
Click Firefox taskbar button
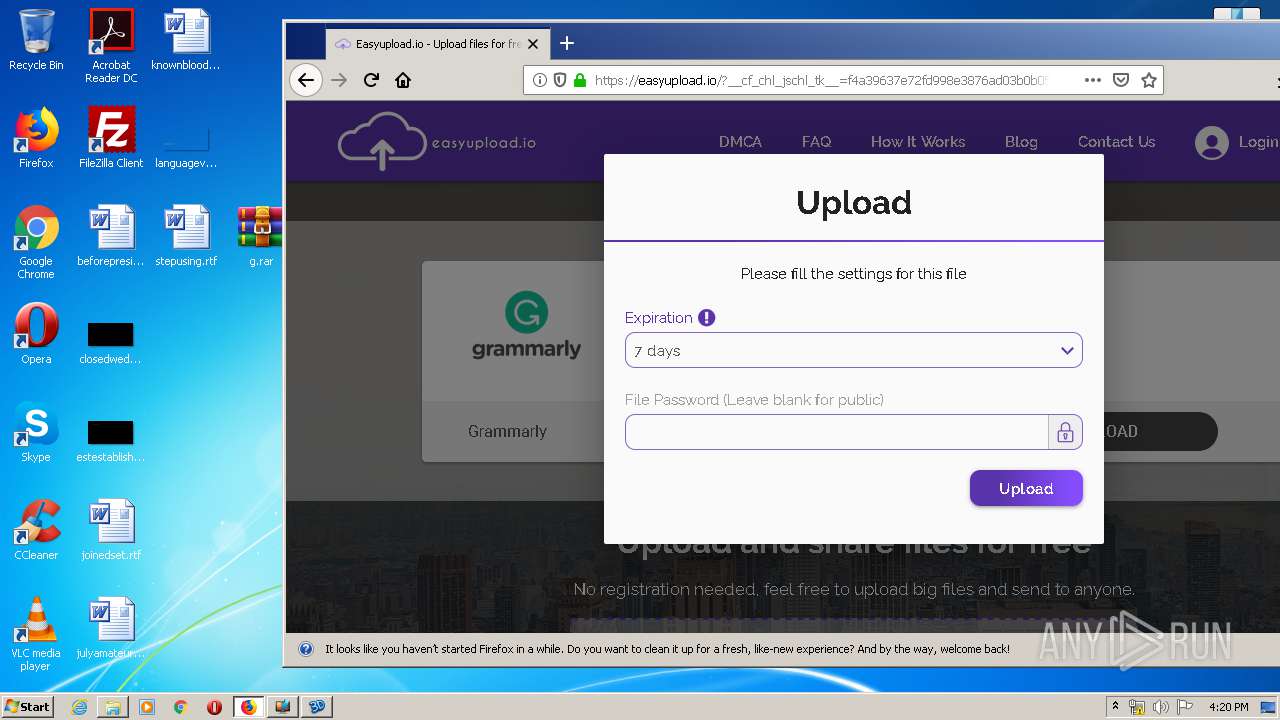pyautogui.click(x=248, y=707)
